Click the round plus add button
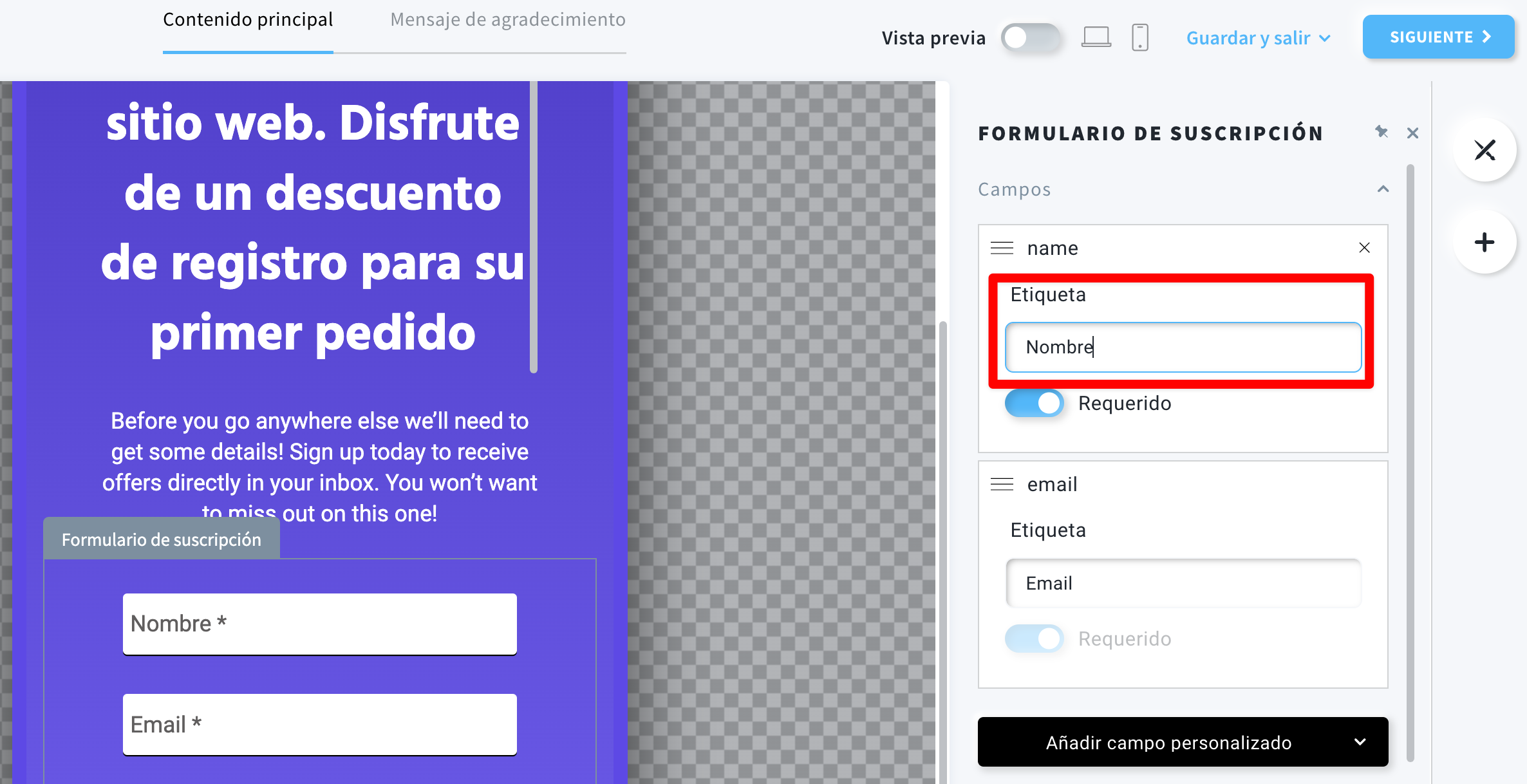This screenshot has width=1527, height=784. point(1485,243)
